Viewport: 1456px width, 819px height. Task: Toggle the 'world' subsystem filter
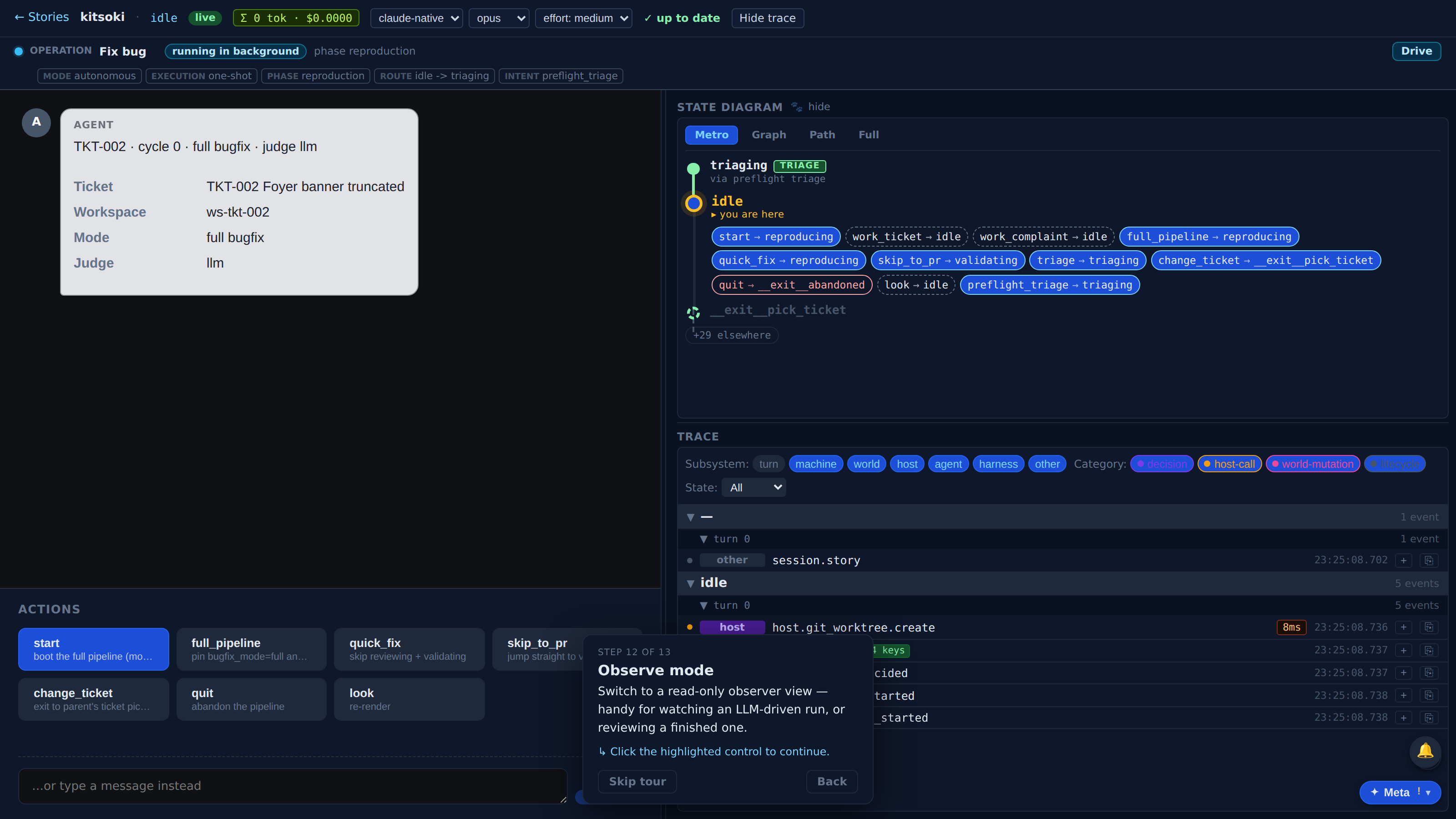[x=866, y=464]
